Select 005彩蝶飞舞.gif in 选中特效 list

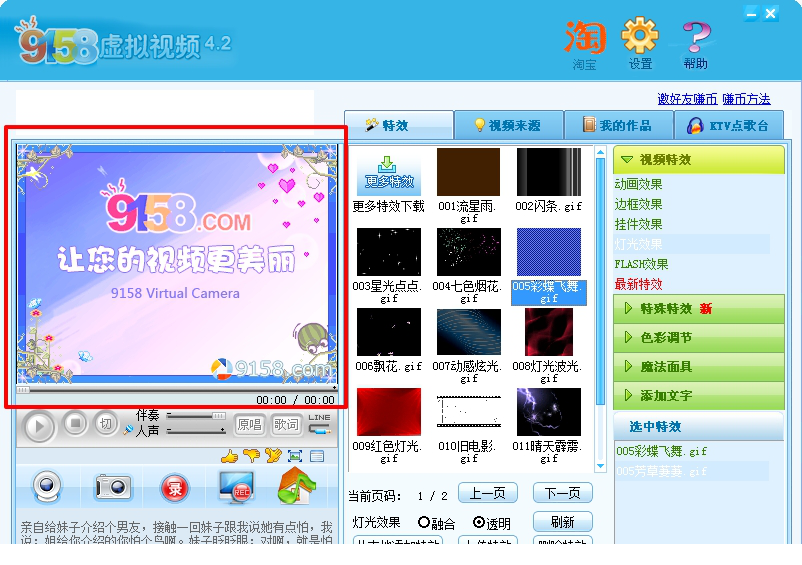tap(661, 451)
